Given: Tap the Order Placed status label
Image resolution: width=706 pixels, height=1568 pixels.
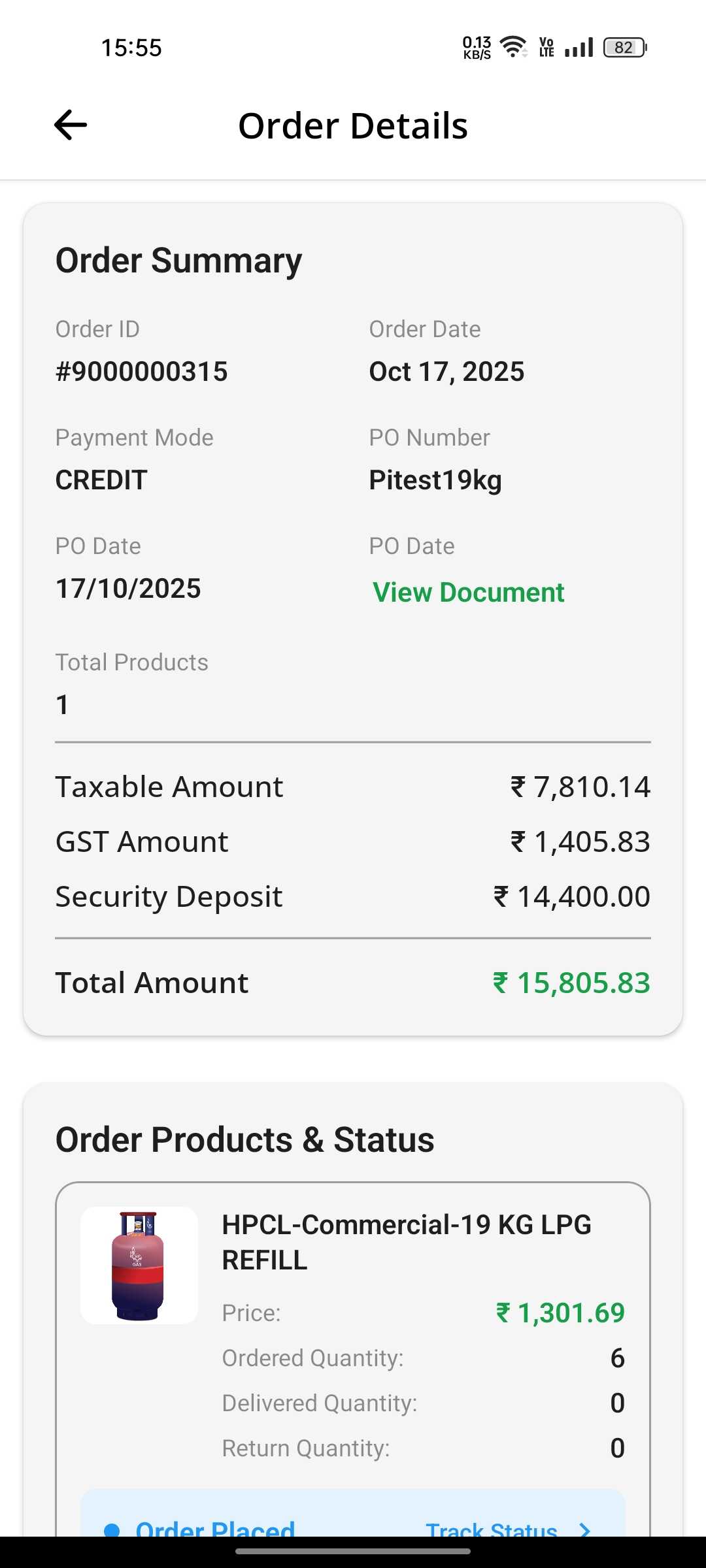Looking at the screenshot, I should click(x=215, y=1529).
